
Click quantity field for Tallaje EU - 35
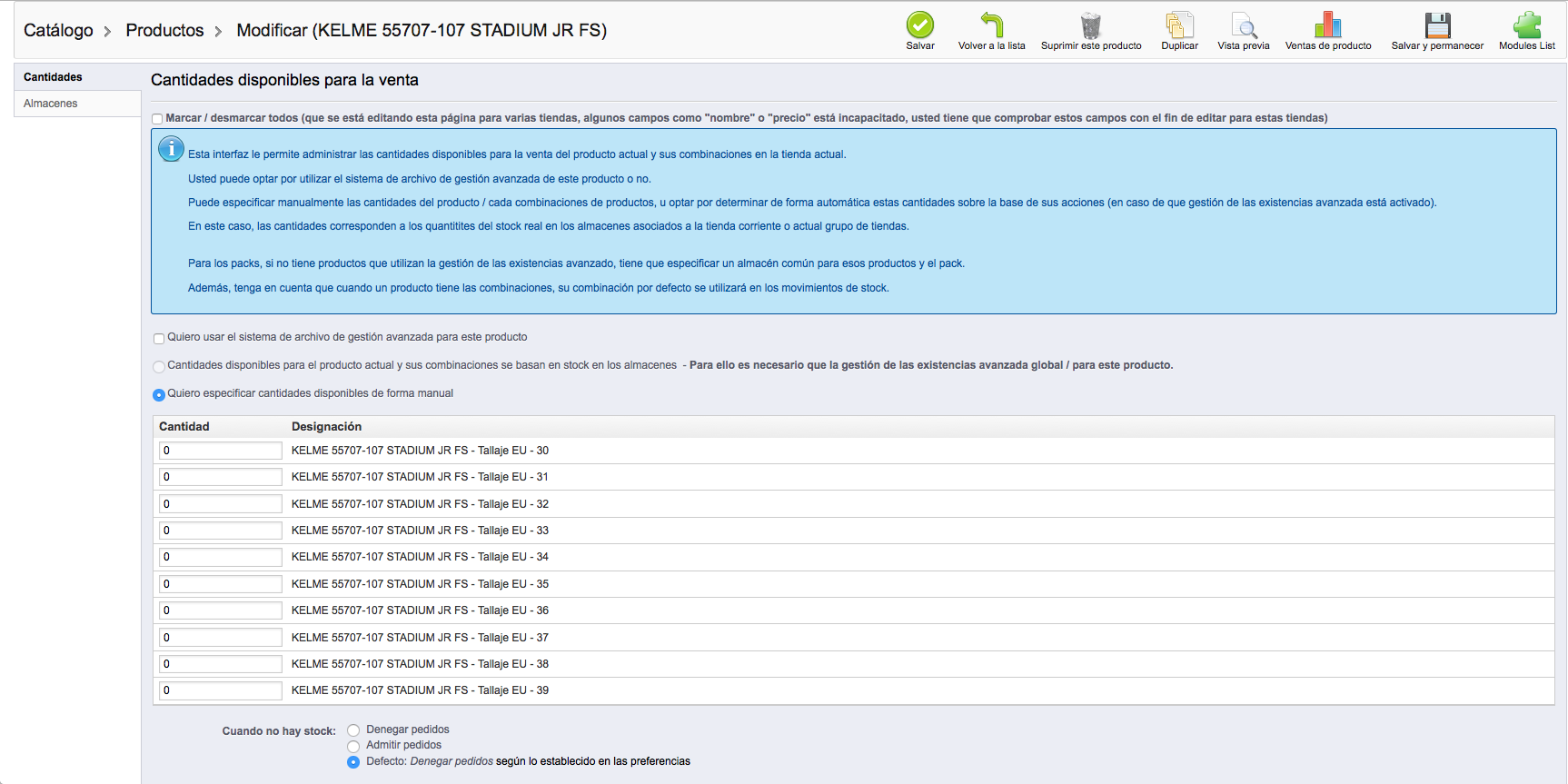click(x=221, y=584)
